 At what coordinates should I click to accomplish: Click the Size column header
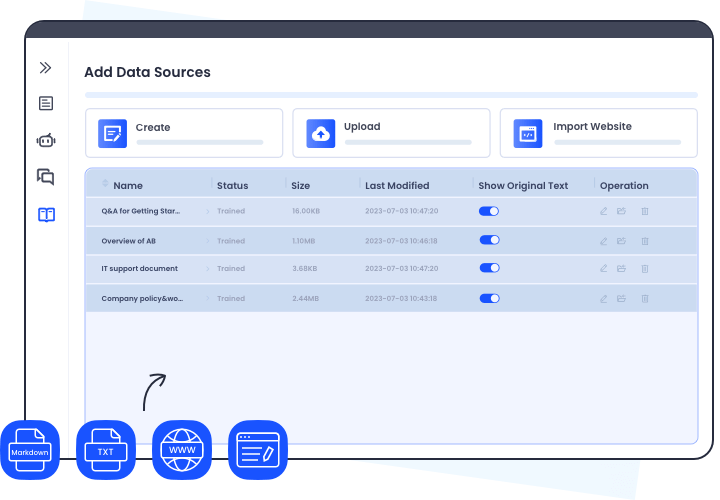point(300,185)
